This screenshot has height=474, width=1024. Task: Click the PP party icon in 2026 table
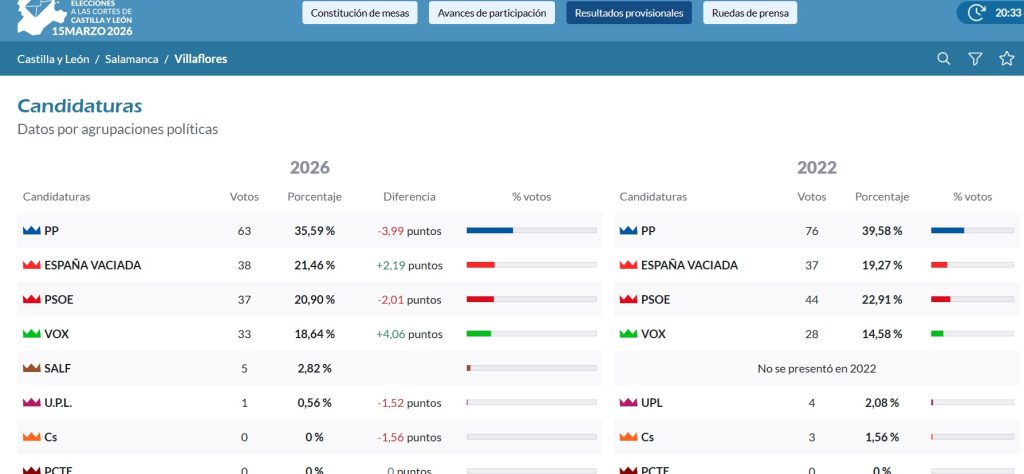pos(31,230)
